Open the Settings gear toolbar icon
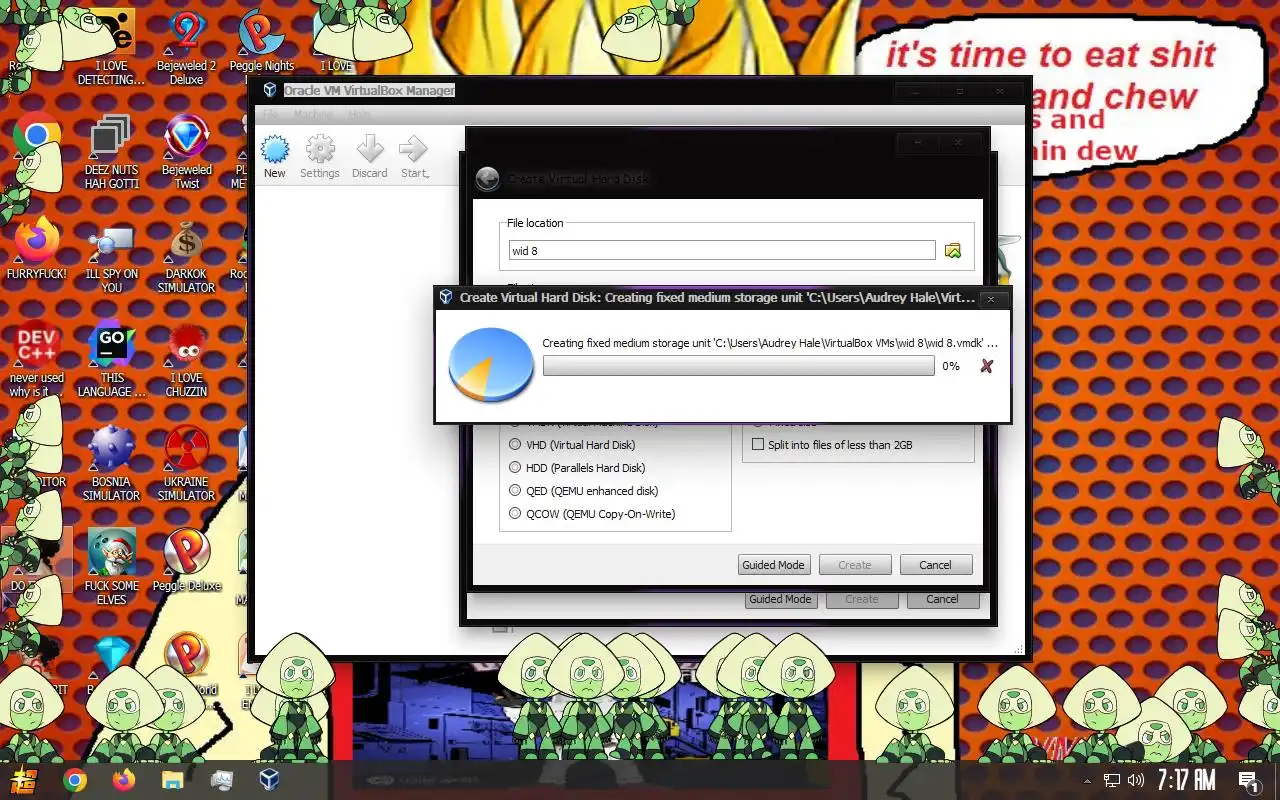The image size is (1280, 800). coord(320,151)
